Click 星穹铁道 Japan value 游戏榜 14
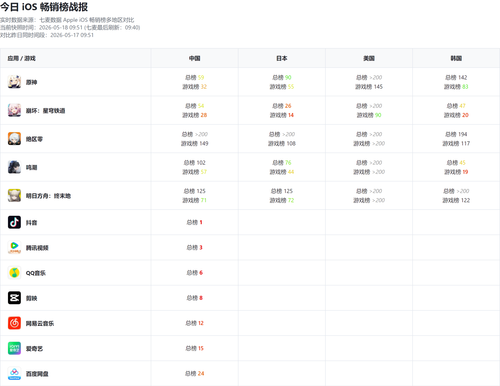The width and height of the screenshot is (500, 386). (x=282, y=115)
